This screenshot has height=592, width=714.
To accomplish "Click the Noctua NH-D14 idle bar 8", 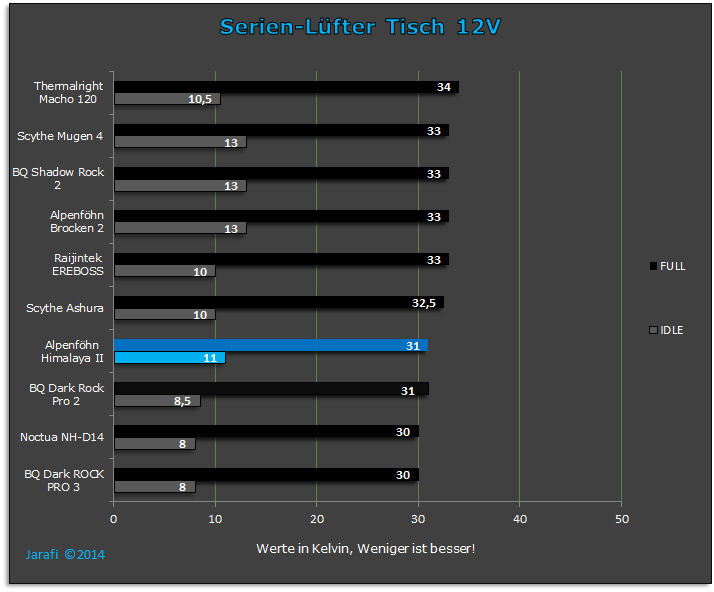I will point(154,444).
